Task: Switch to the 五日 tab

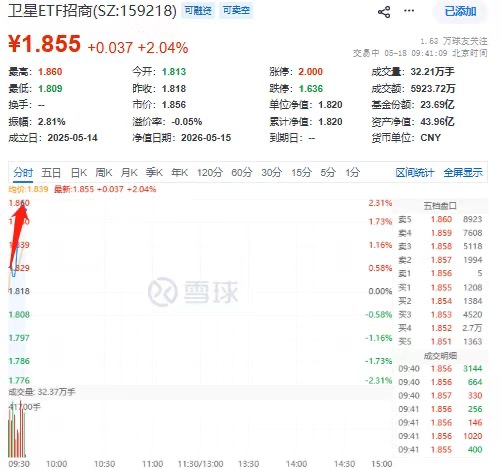Action: (51, 173)
